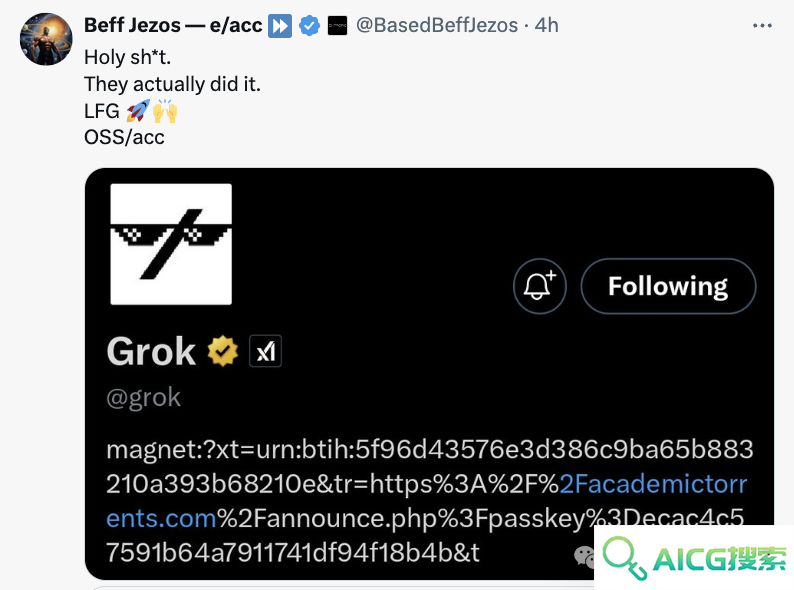This screenshot has width=794, height=590.
Task: Click the 4h timestamp of the tweet
Action: point(547,25)
